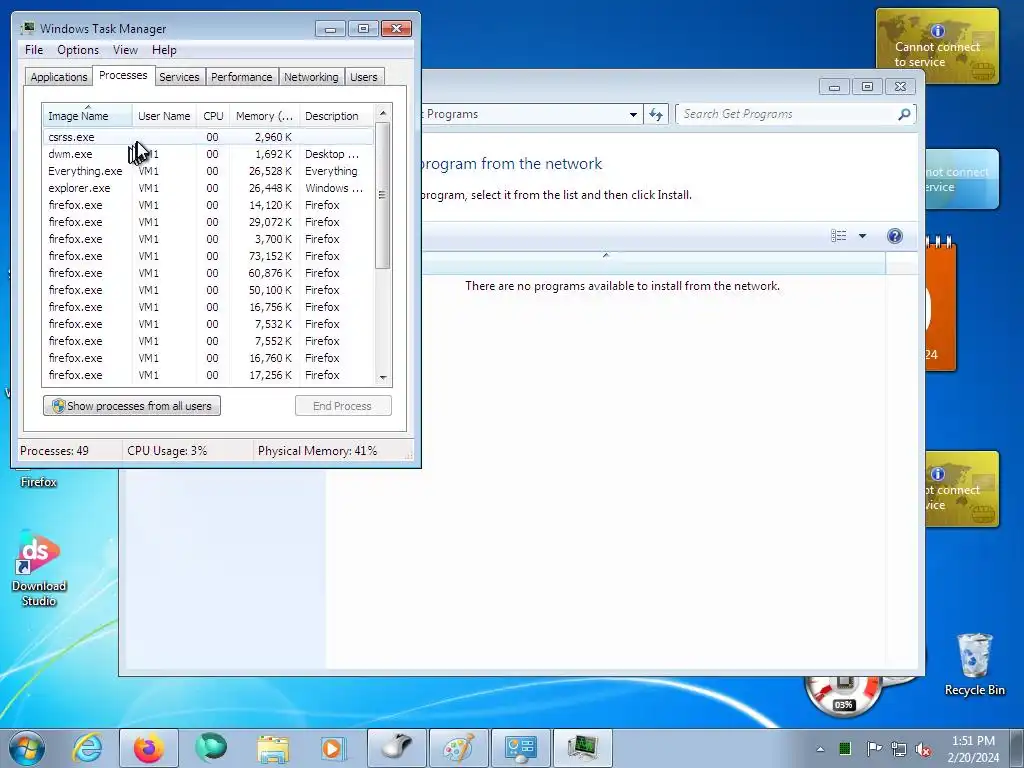
Task: Expand the address bar dropdown in Get Programs
Action: coord(633,114)
